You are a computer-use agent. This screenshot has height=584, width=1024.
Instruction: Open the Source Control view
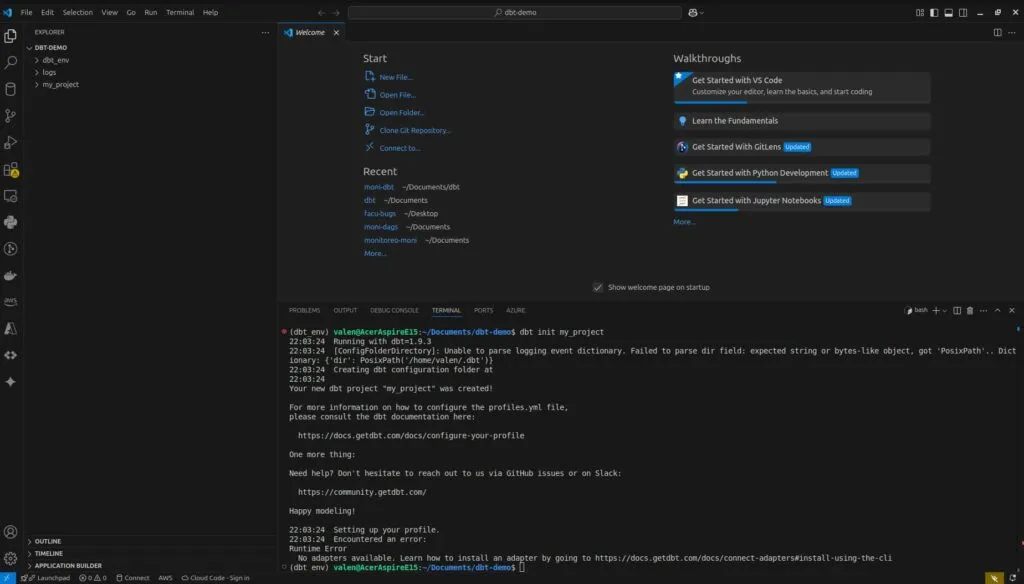tap(10, 116)
